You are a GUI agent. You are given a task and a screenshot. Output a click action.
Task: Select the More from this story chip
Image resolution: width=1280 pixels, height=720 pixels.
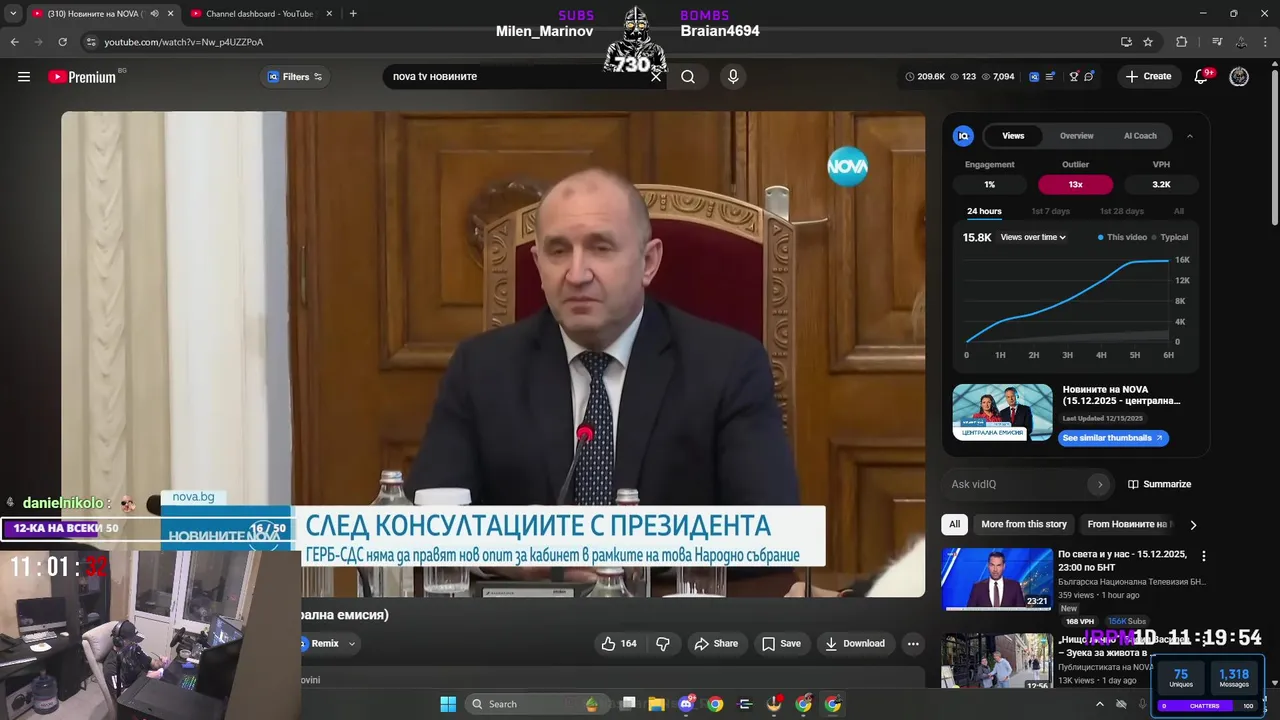(1024, 524)
